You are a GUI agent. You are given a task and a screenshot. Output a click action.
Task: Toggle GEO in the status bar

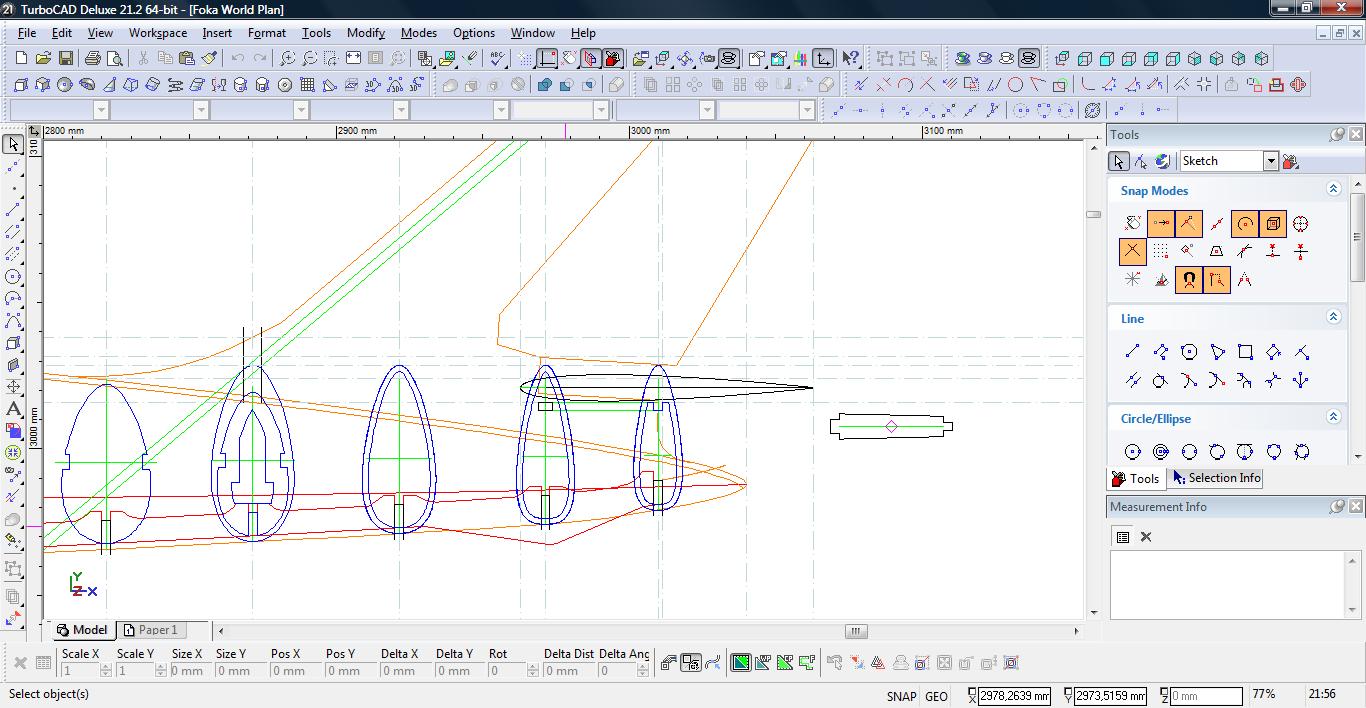pyautogui.click(x=936, y=696)
